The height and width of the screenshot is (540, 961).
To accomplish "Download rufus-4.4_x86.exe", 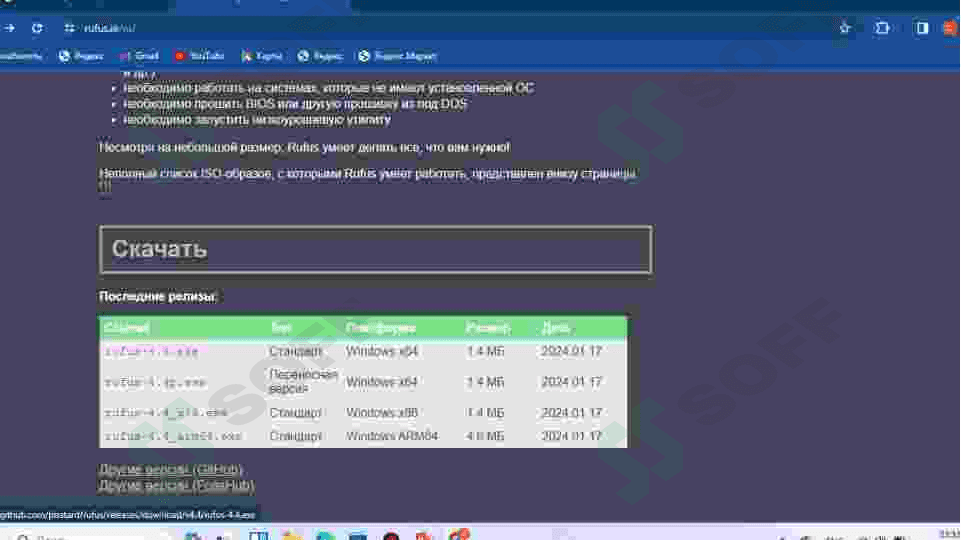I will point(165,413).
